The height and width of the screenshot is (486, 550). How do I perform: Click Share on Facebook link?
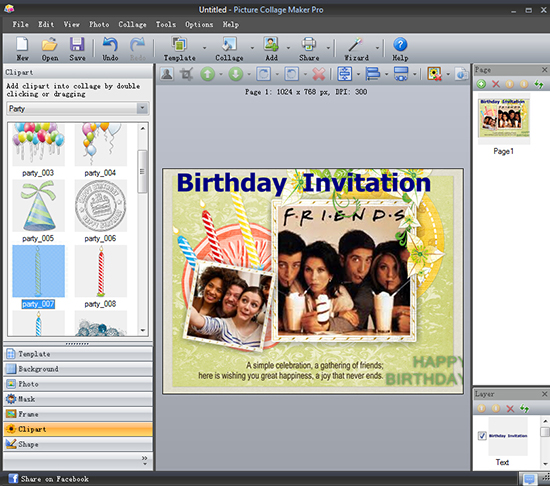[x=48, y=479]
